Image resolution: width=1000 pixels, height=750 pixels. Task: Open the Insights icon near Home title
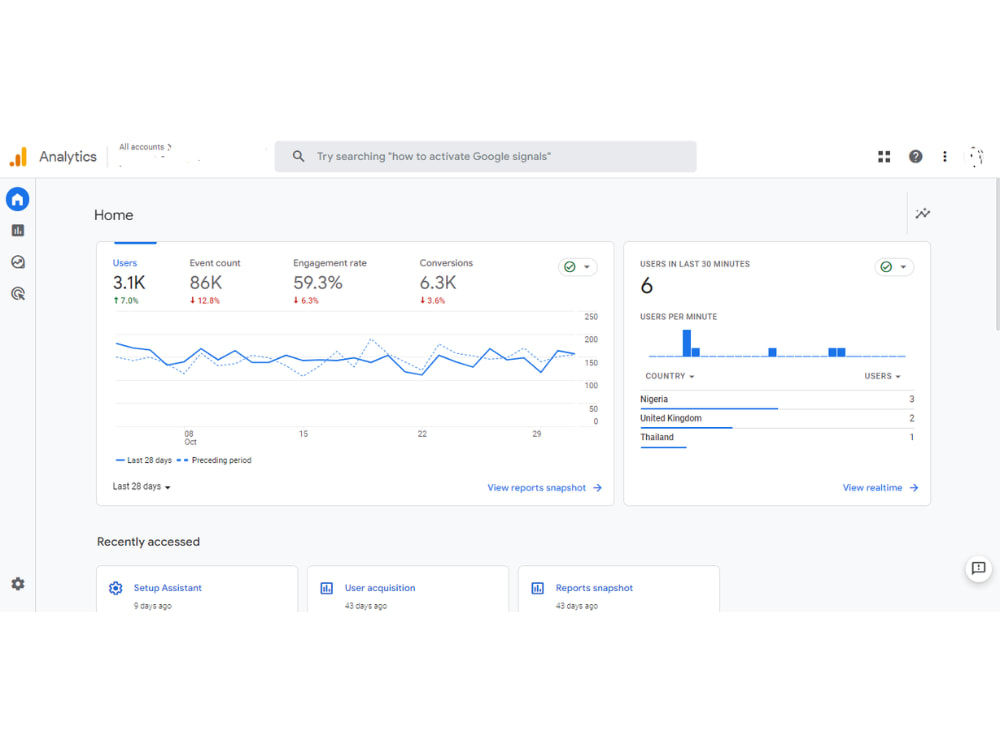[922, 213]
